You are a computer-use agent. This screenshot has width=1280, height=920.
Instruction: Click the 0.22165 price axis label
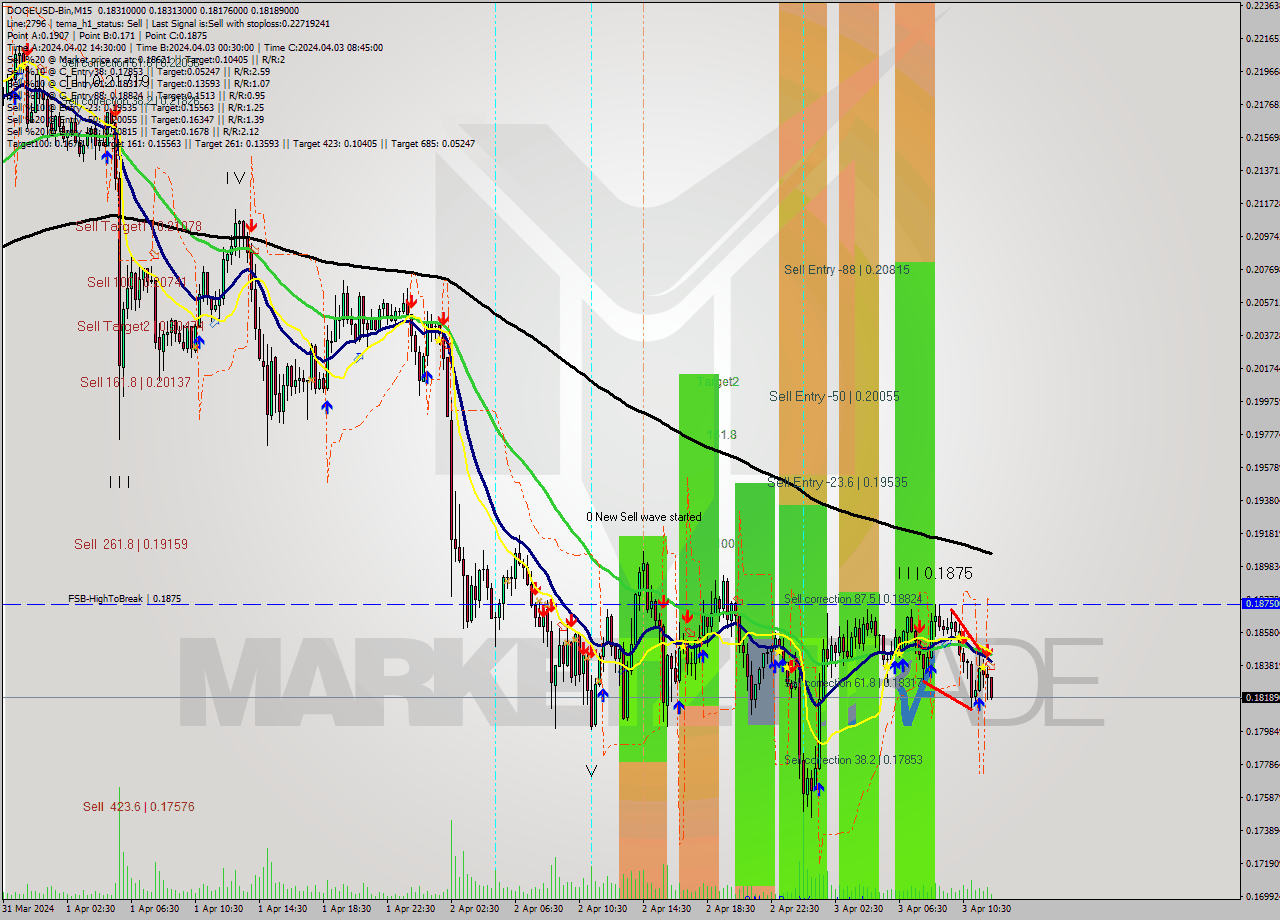(1262, 38)
